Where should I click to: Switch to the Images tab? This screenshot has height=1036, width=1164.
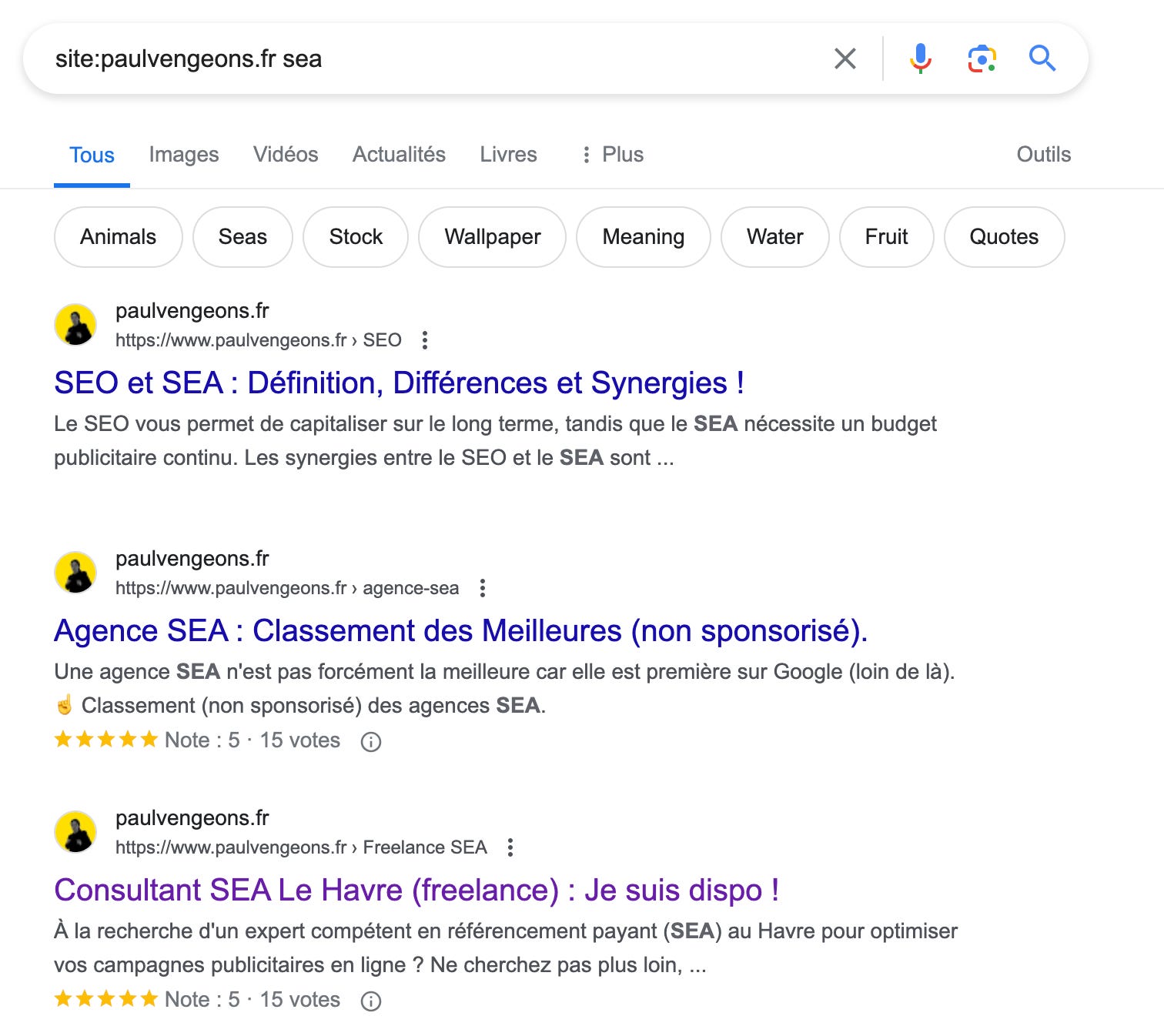(x=184, y=154)
